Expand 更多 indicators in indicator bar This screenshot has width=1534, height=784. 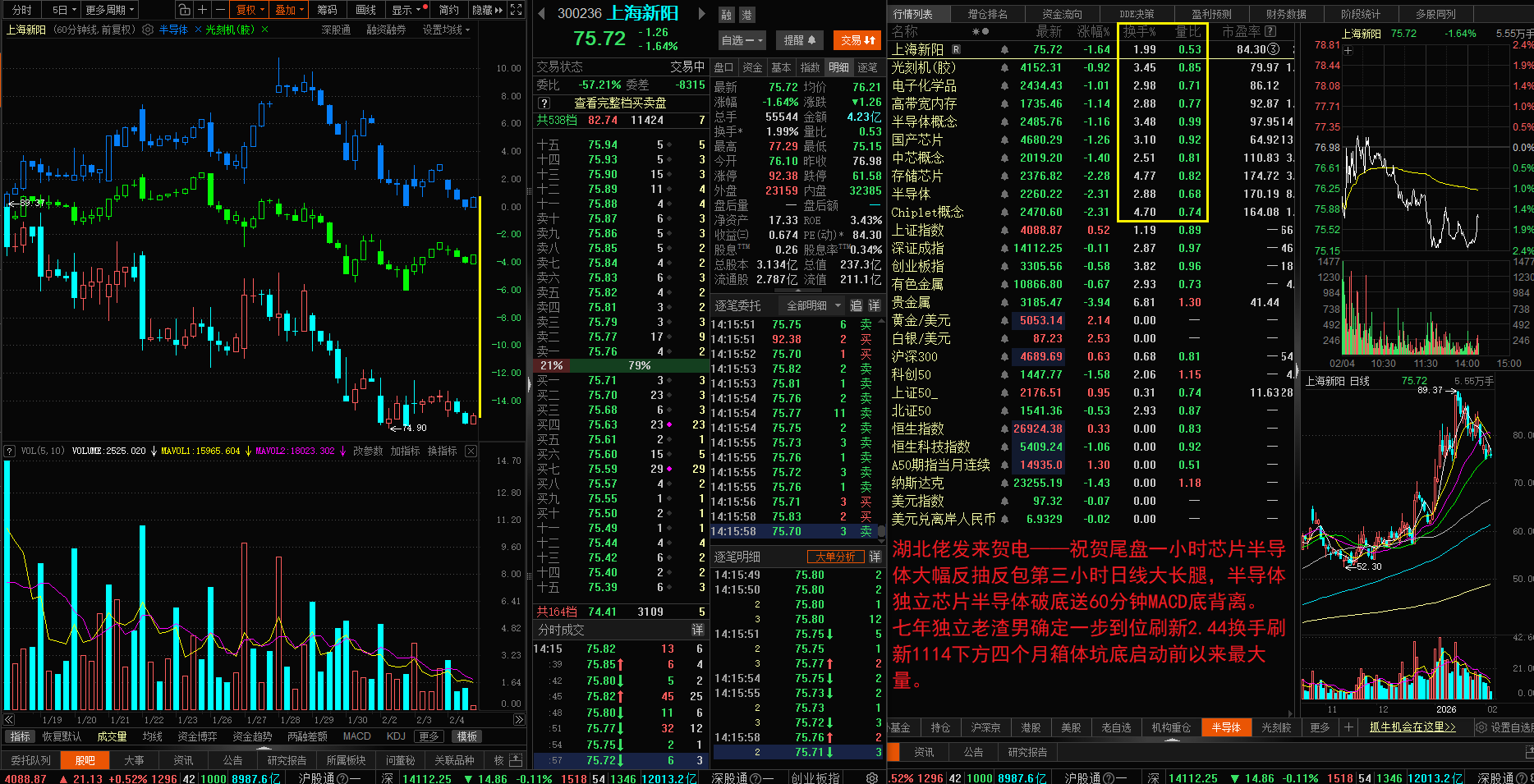[x=429, y=736]
